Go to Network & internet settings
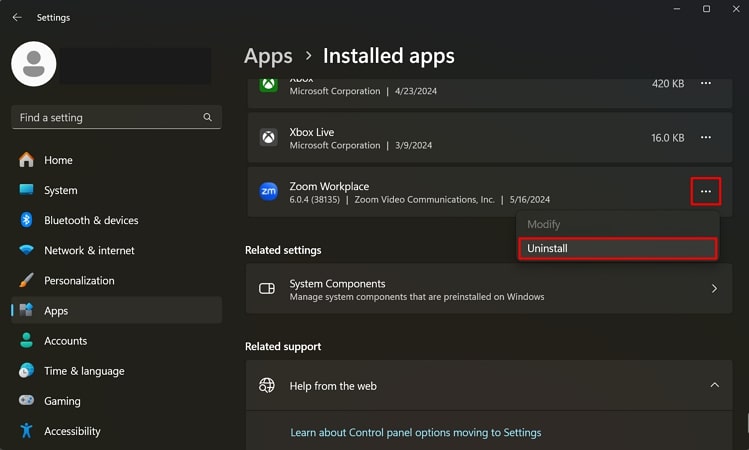The height and width of the screenshot is (450, 749). point(89,250)
